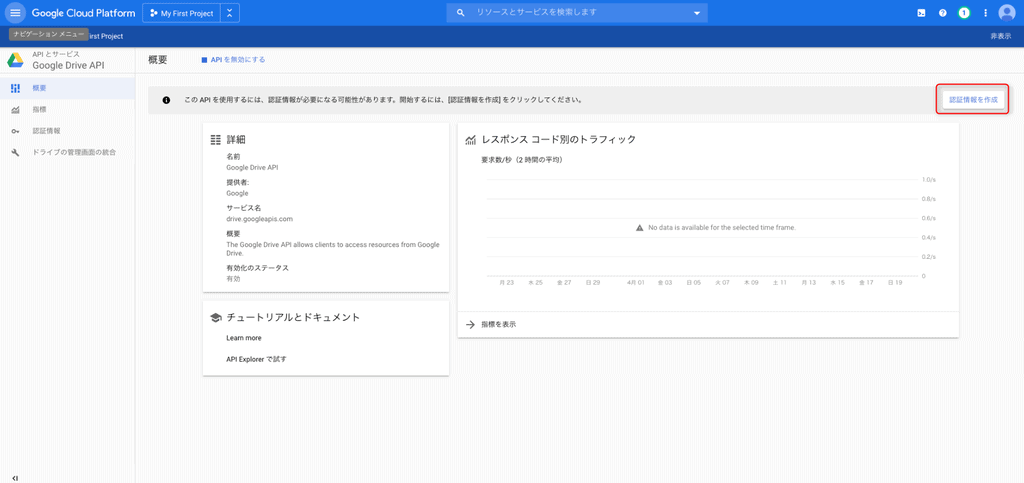Viewport: 1024px width, 483px height.
Task: Open ドライブの管理画面の統合 sidebar item
Action: [x=74, y=152]
